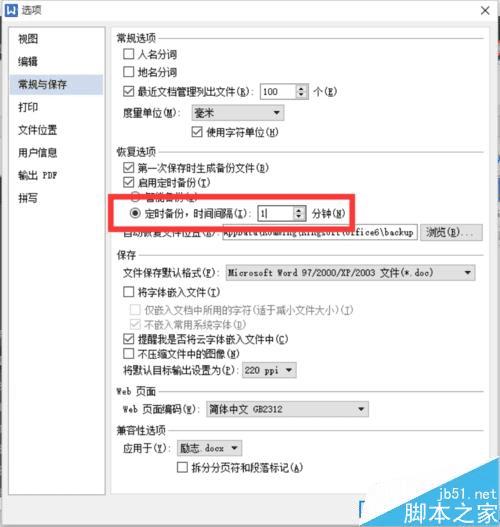Expand the Web 页面编码 dropdown
500x527 pixels.
pos(287,409)
